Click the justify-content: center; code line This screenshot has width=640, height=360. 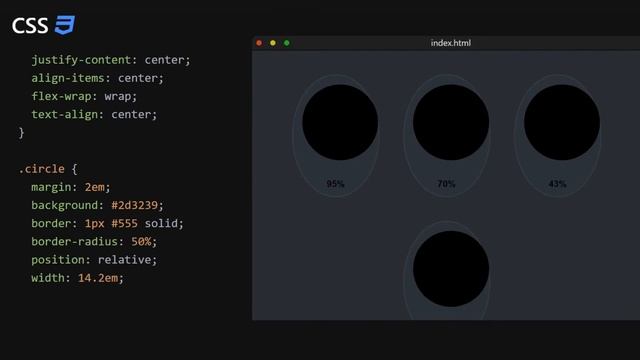point(111,60)
